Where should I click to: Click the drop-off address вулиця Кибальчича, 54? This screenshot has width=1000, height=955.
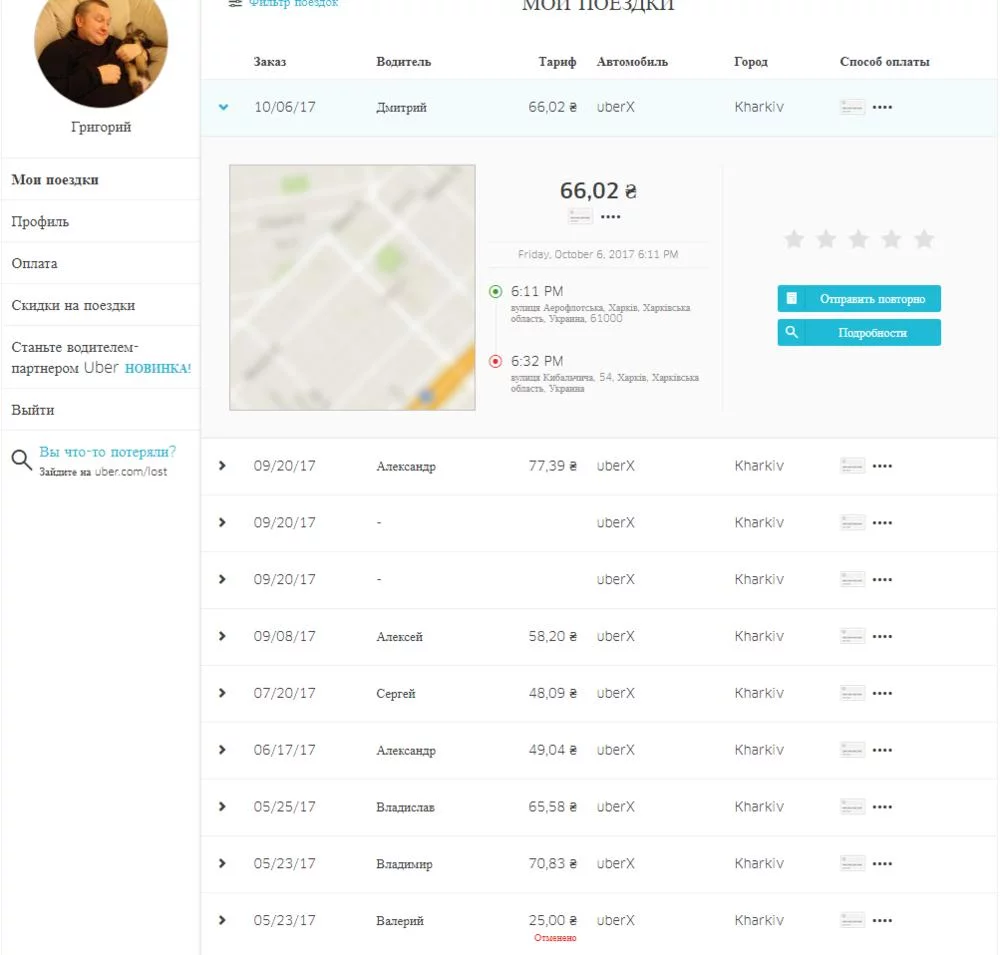[605, 383]
